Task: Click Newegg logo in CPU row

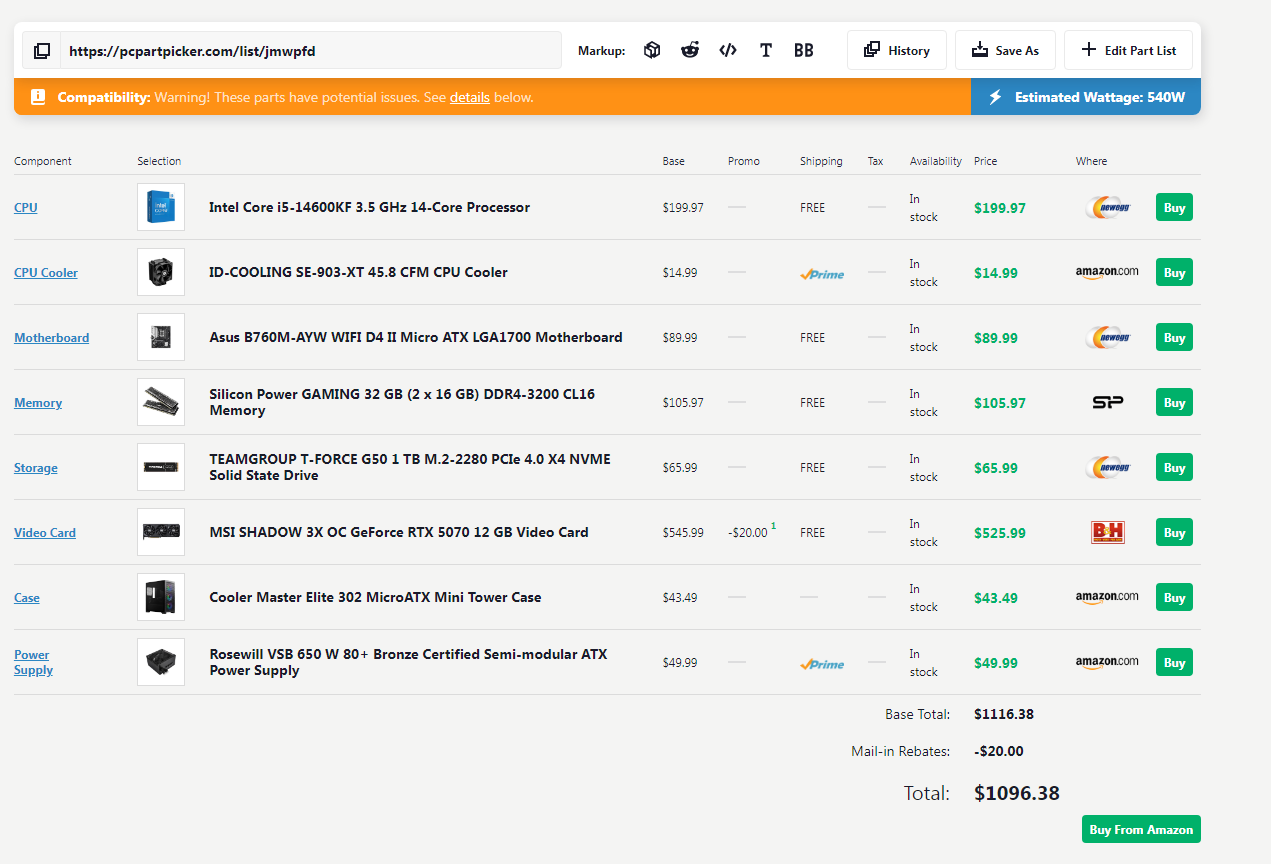Action: [x=1107, y=207]
